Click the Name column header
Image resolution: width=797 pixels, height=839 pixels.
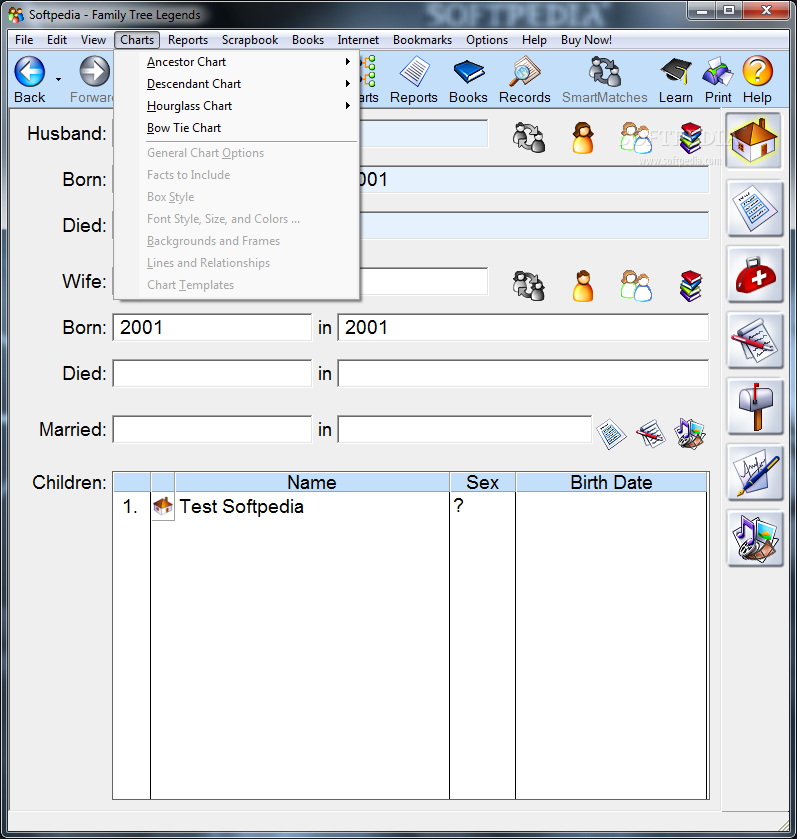pyautogui.click(x=312, y=482)
